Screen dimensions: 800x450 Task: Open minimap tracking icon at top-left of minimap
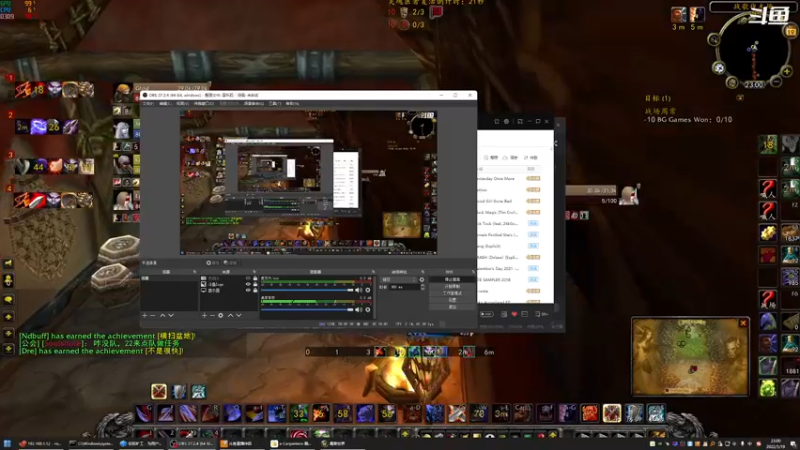714,39
